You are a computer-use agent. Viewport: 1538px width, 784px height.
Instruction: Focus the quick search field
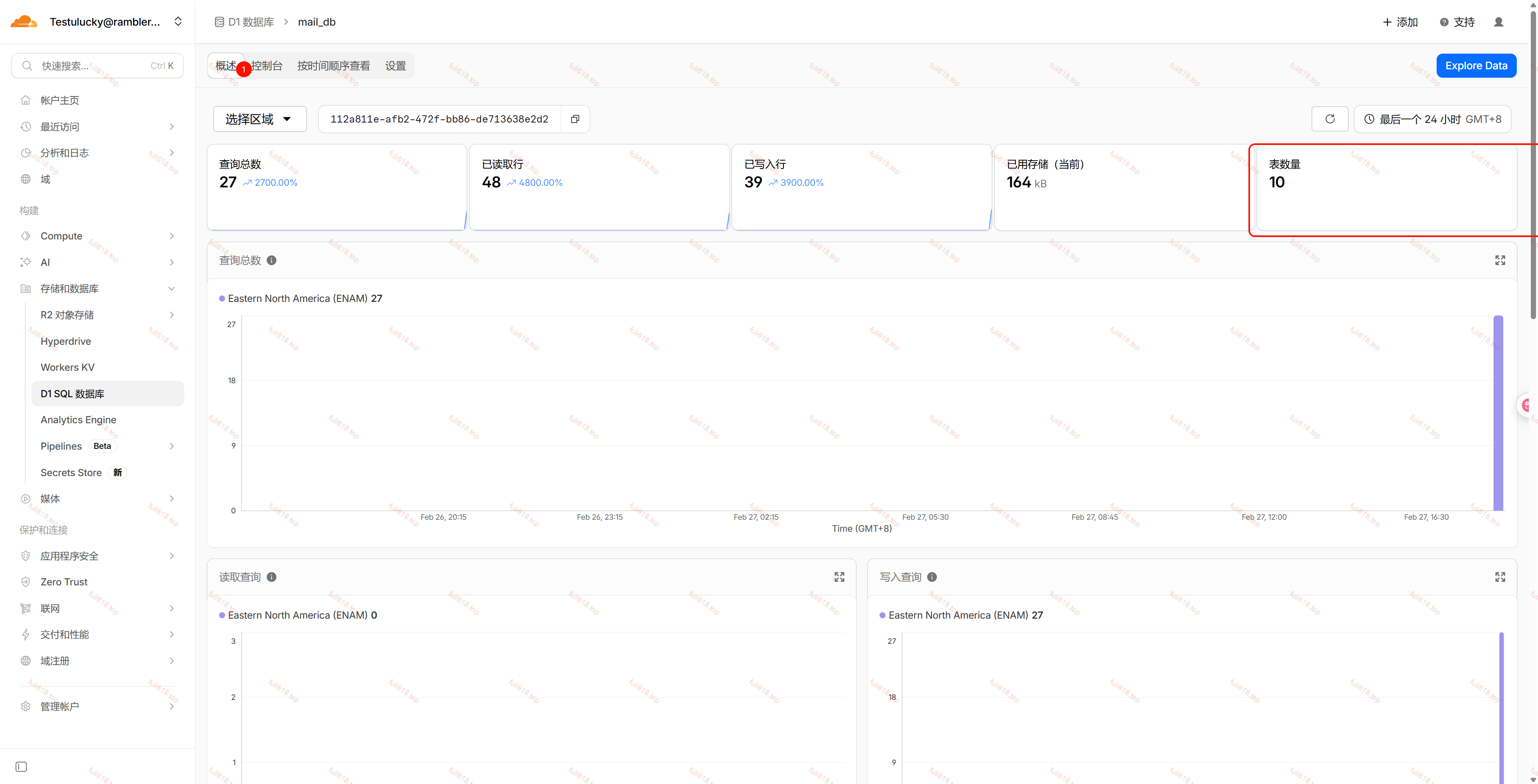pos(97,66)
